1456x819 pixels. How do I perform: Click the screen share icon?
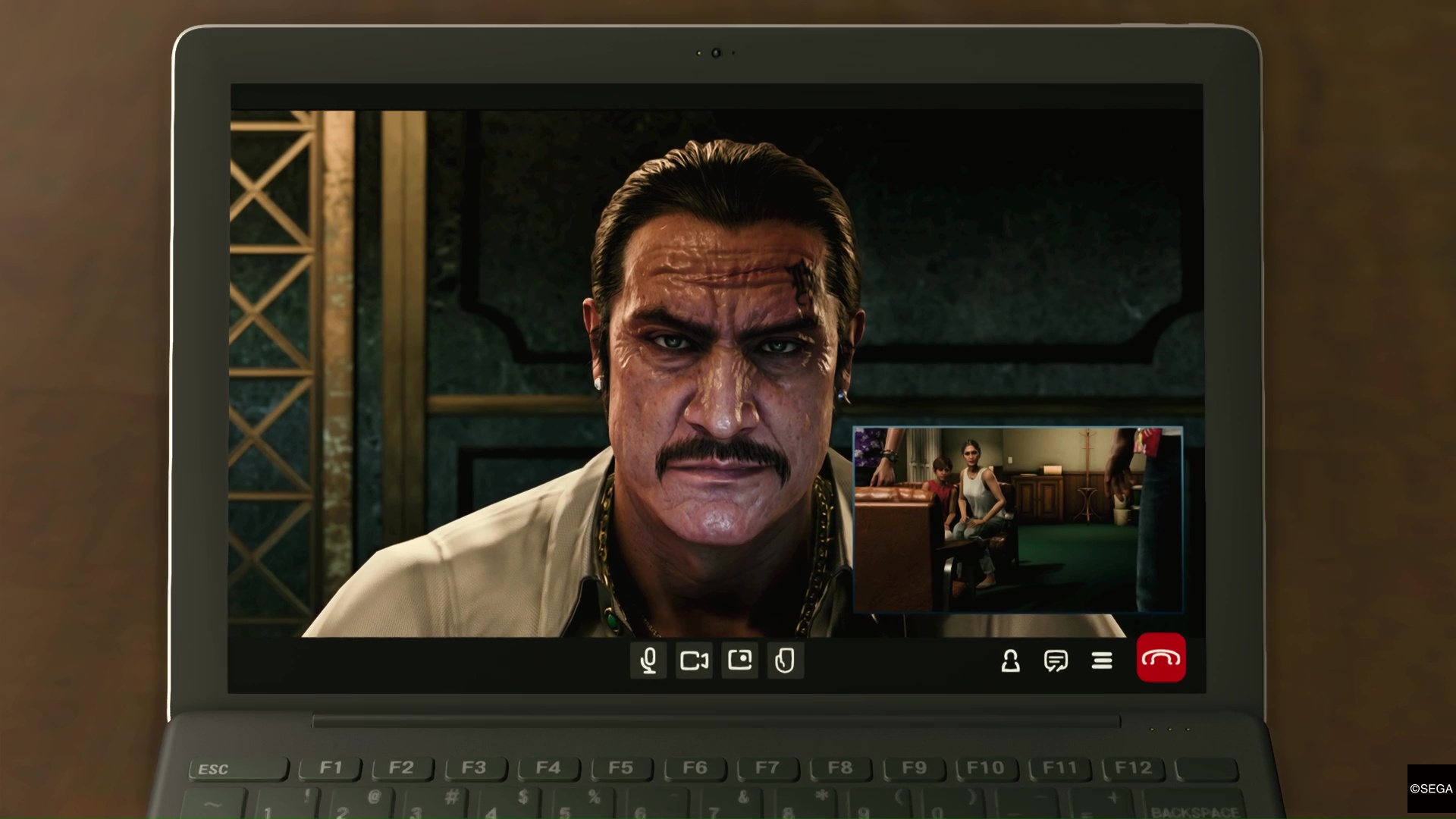[x=739, y=661]
